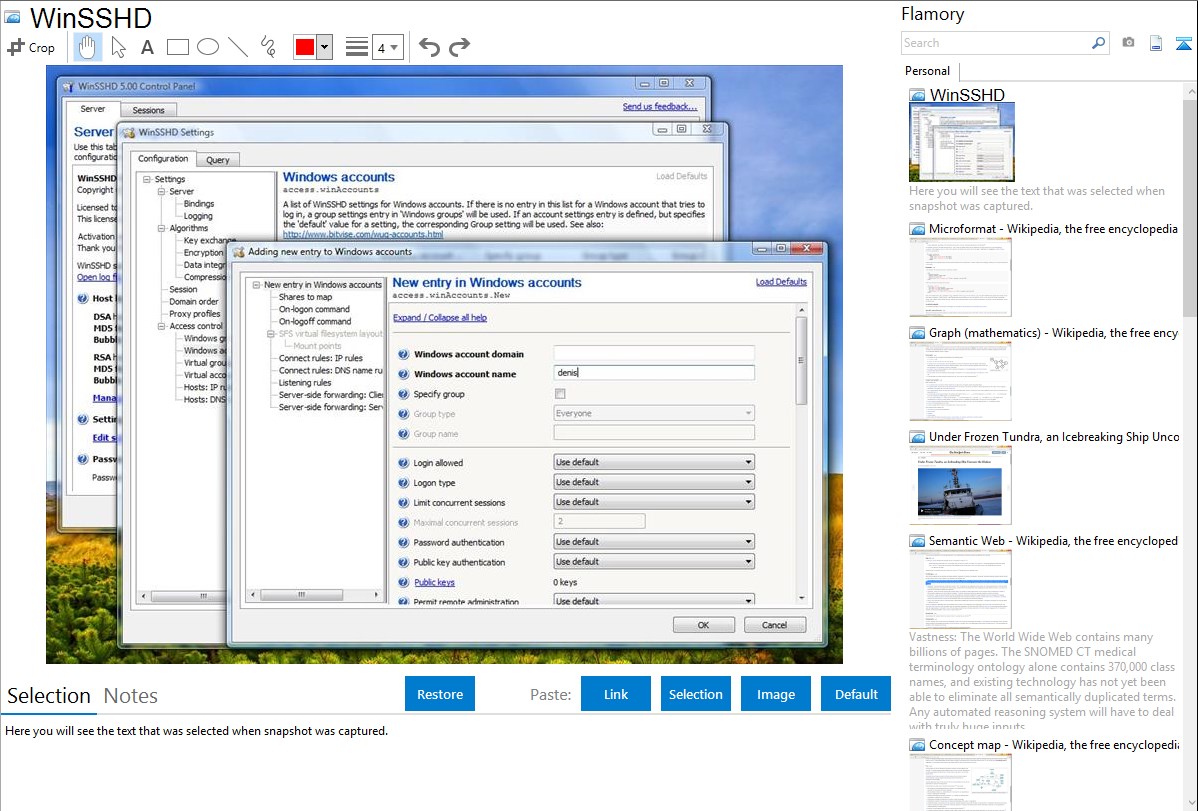Switch to the Selection tab
Viewport: 1198px width, 811px height.
49,696
